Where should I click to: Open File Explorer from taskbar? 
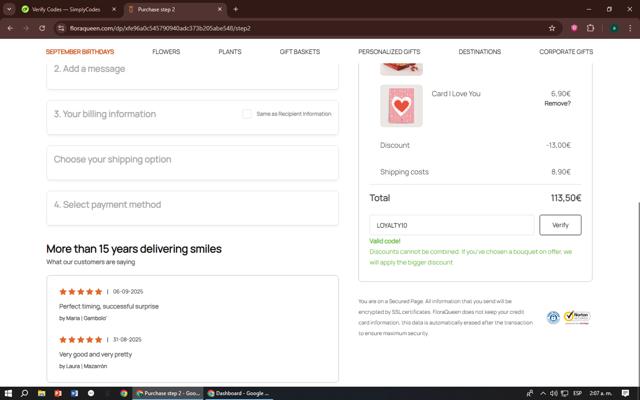pyautogui.click(x=41, y=393)
